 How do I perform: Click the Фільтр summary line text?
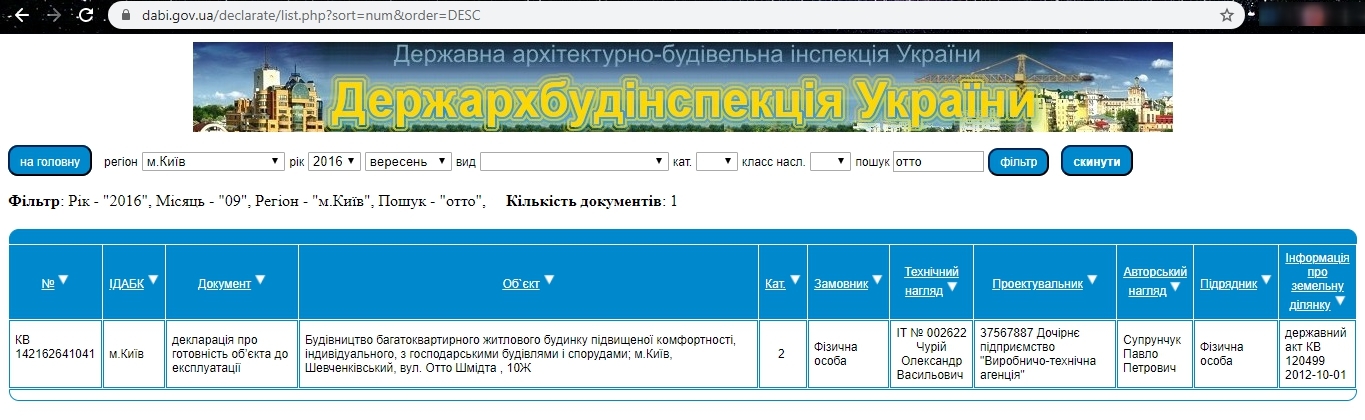pyautogui.click(x=247, y=202)
